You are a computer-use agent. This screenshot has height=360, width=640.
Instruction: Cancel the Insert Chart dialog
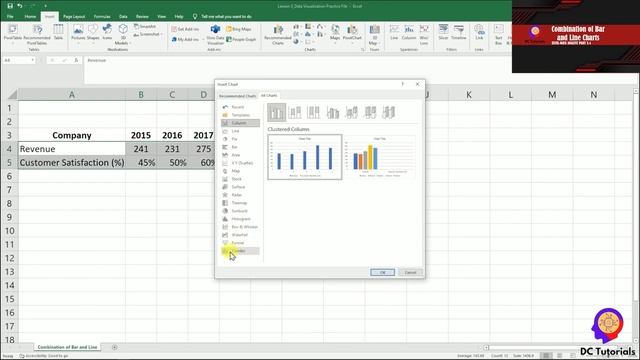(410, 272)
